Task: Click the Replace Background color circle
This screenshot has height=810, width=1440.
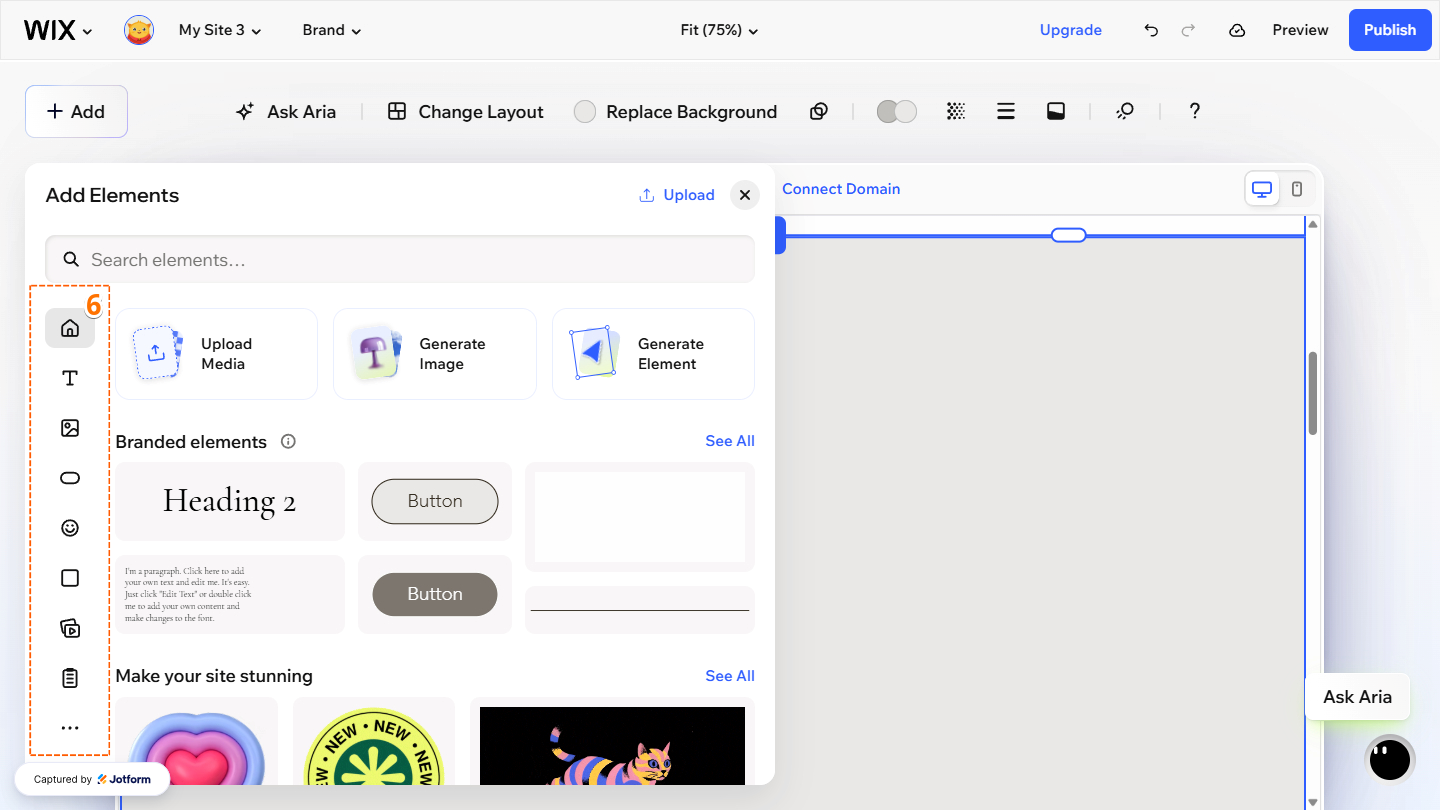Action: (585, 111)
